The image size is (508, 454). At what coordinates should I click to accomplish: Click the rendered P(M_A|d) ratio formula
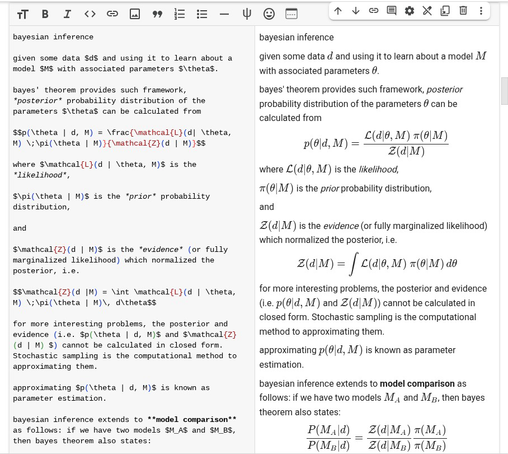[376, 437]
